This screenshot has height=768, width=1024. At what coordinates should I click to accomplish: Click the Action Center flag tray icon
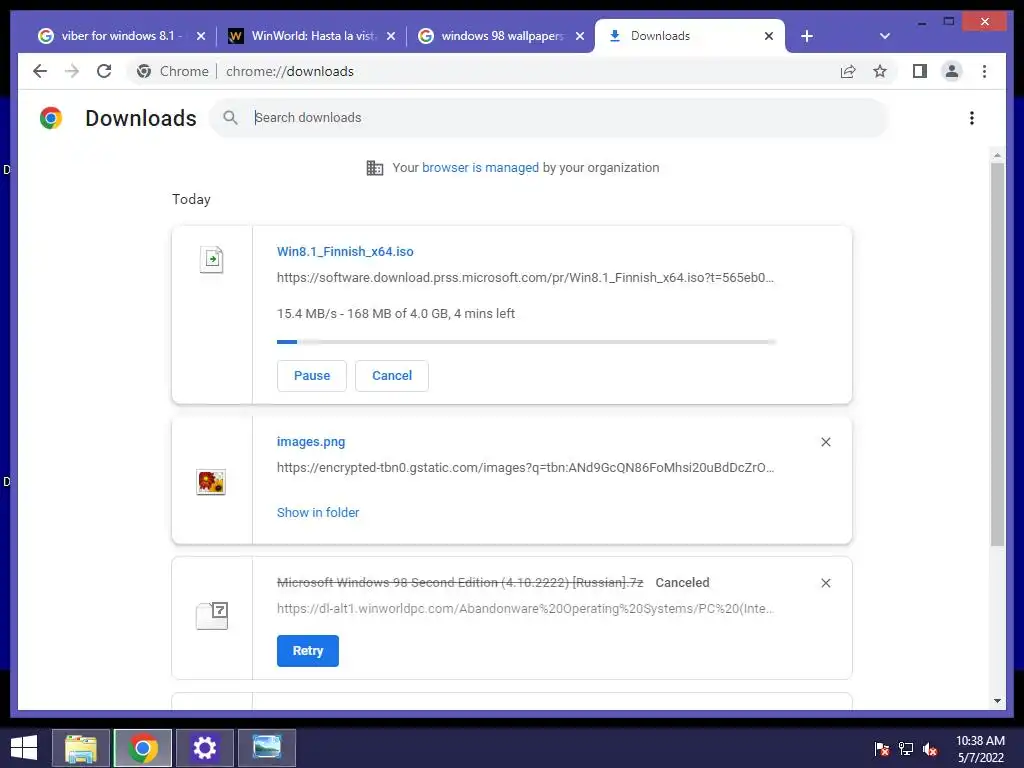[881, 749]
